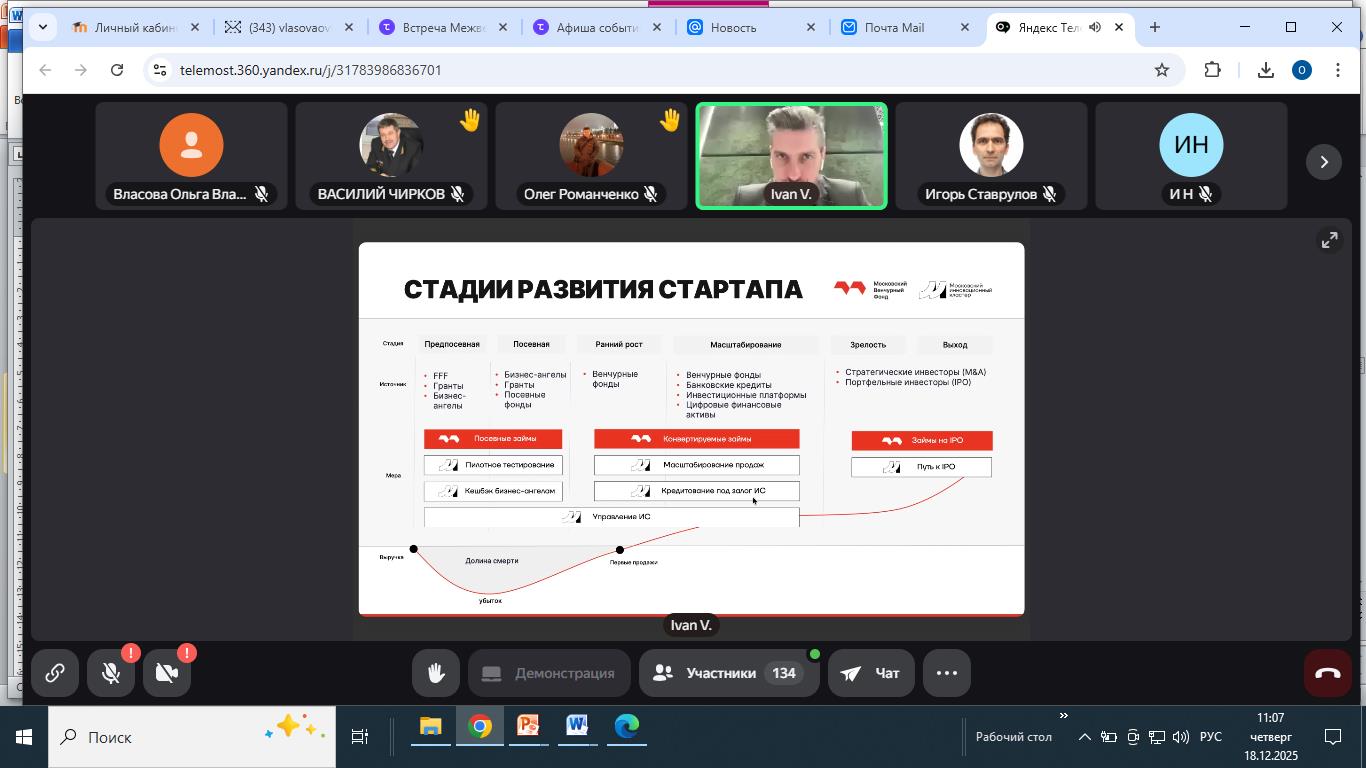This screenshot has height=768, width=1366.
Task: Reload the Telemost page
Action: (117, 70)
